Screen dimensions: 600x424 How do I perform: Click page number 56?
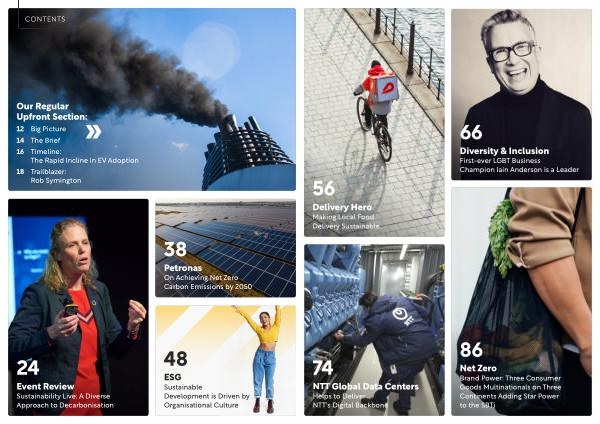[324, 188]
